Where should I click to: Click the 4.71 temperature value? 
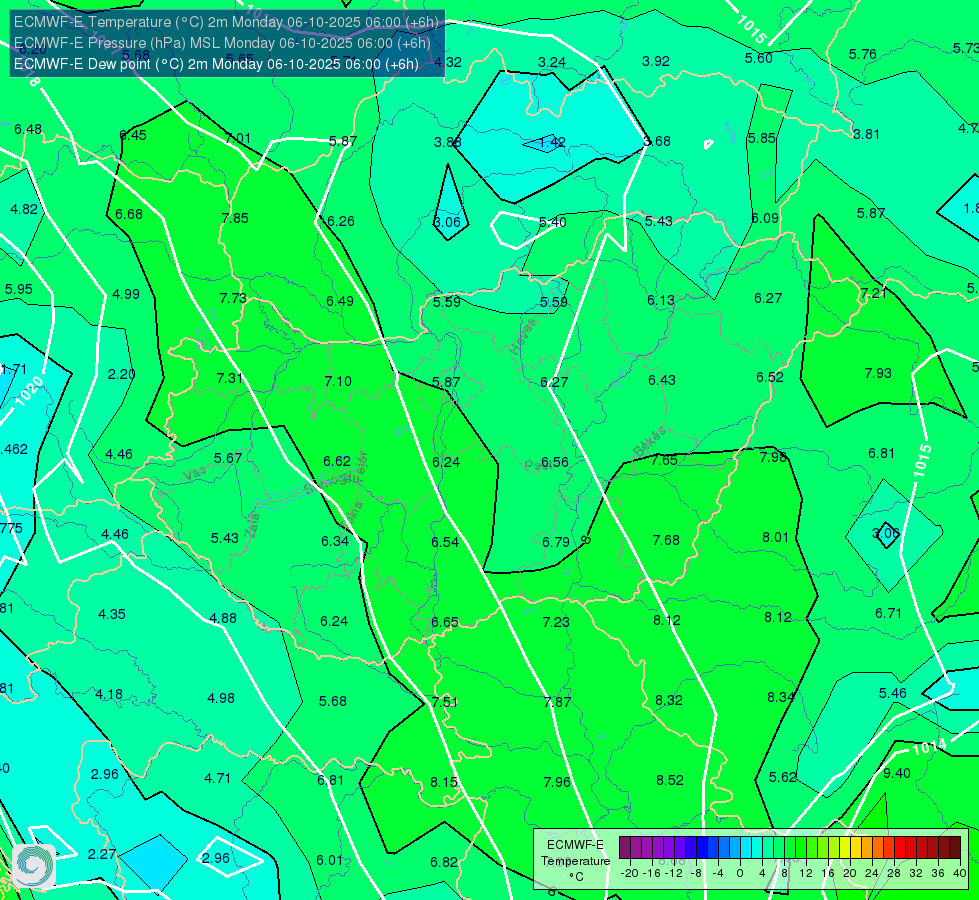tap(217, 778)
